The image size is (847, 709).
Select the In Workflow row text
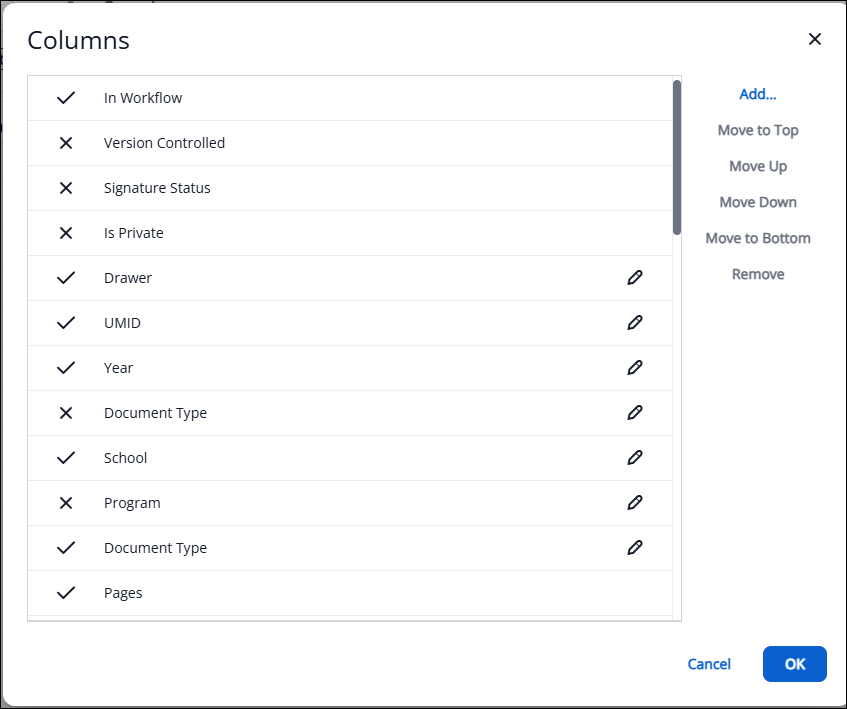(143, 98)
